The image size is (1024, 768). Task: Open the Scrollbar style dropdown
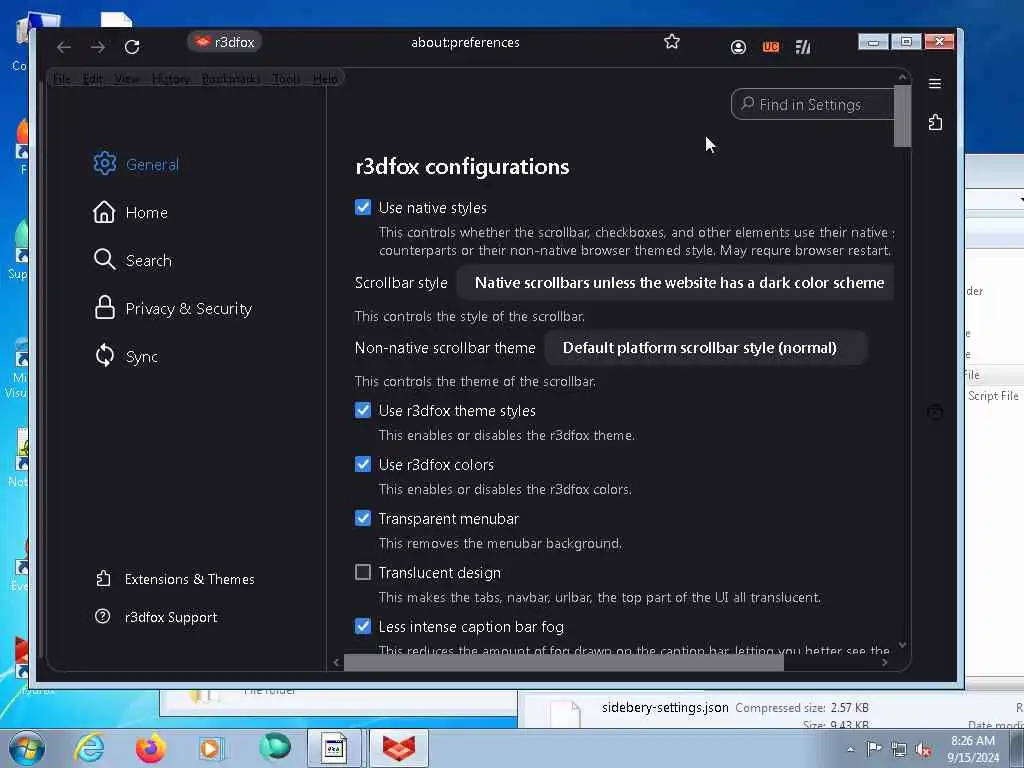click(675, 283)
